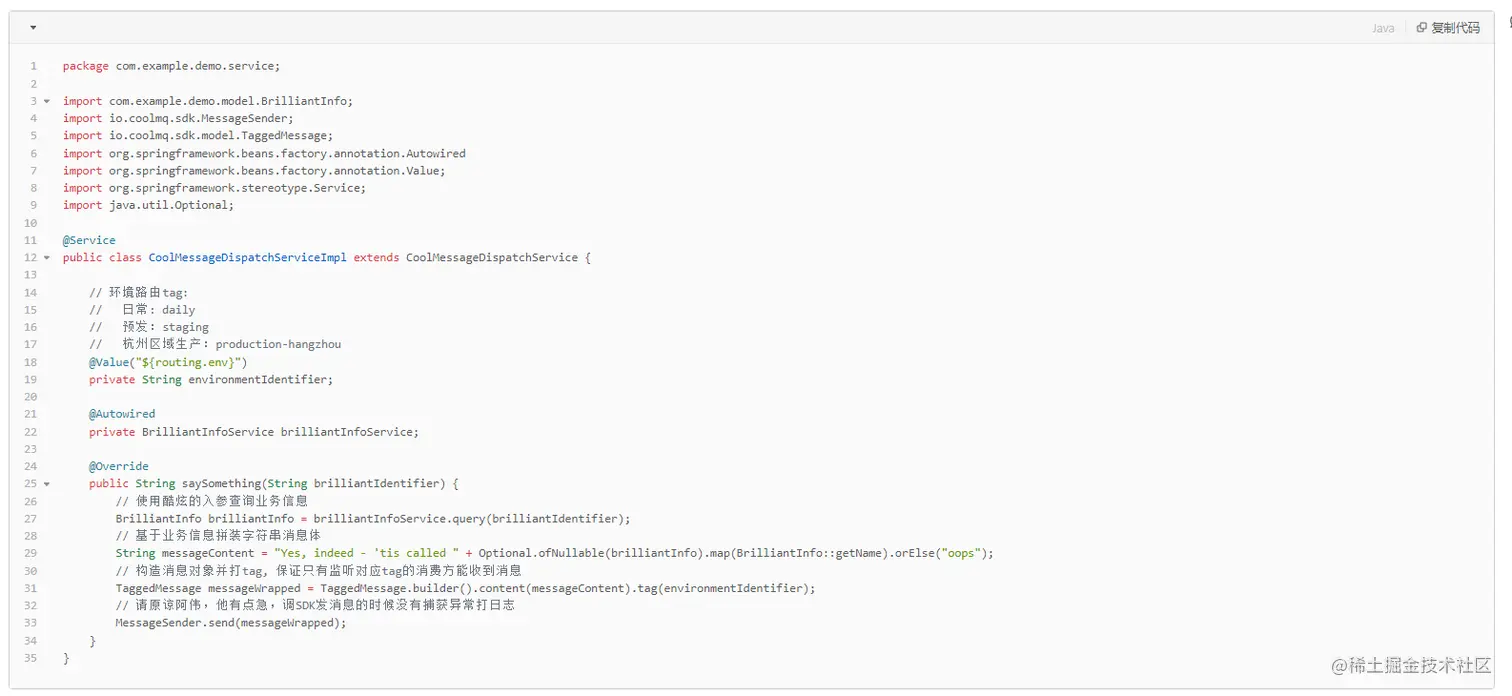
Task: Click the import TaggedMessage line
Action: click(198, 135)
